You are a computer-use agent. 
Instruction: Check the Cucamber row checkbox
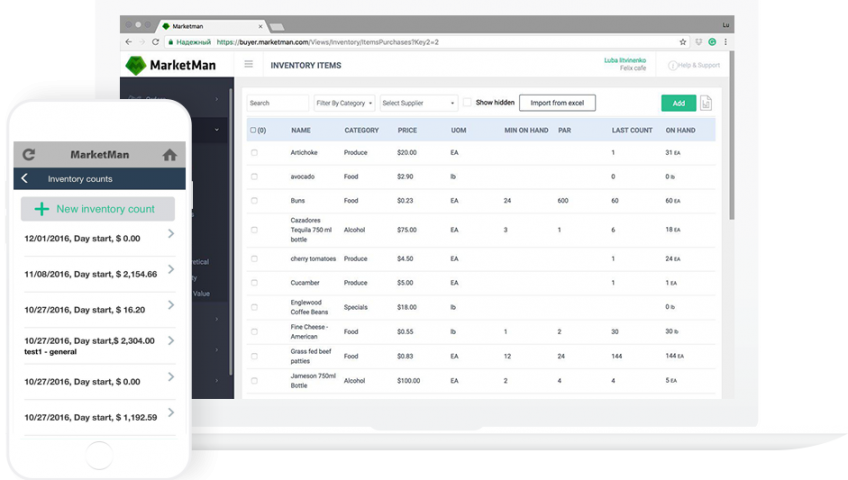[254, 283]
